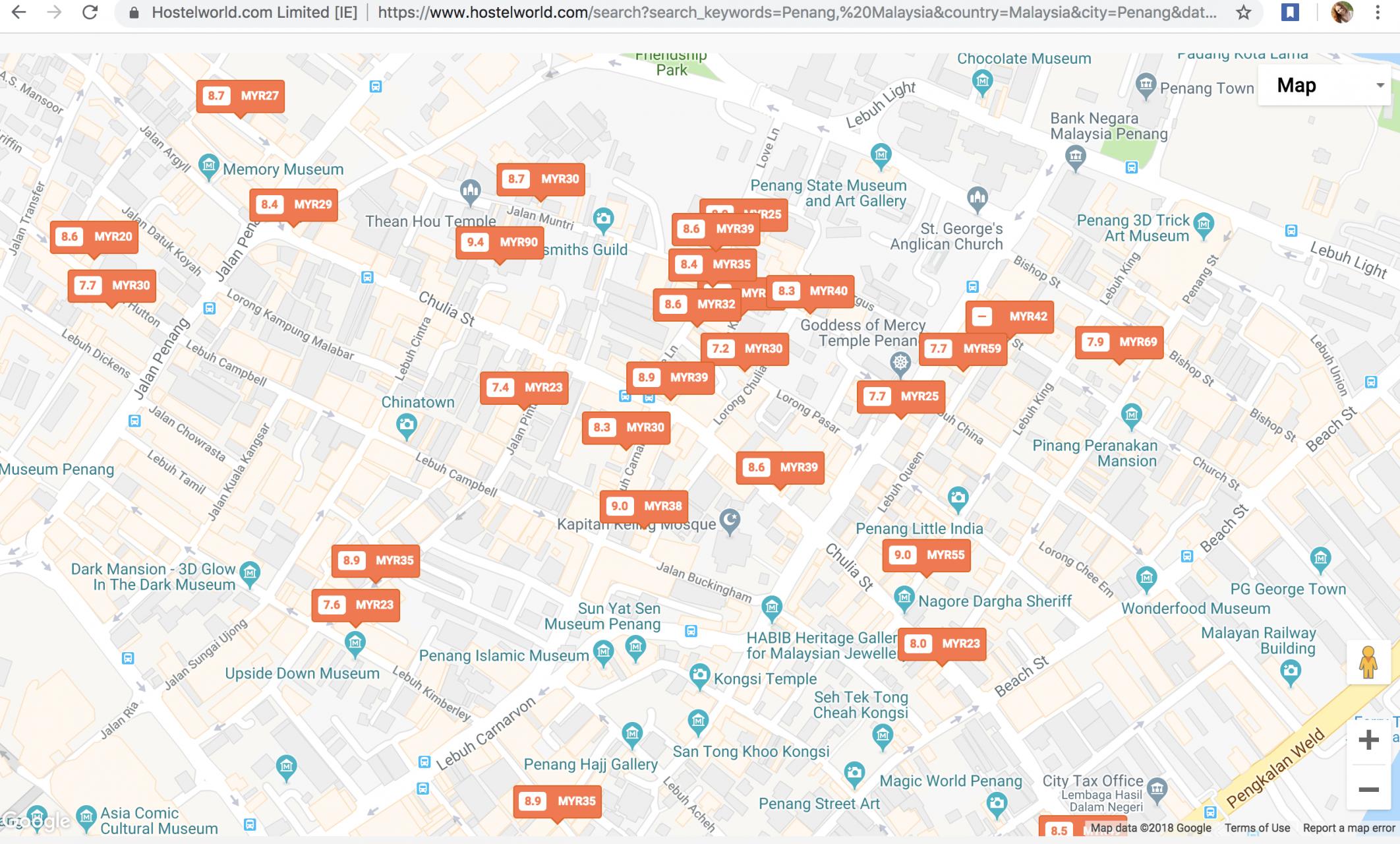Select the 8.7 MYR27 hostel marker
Viewport: 1400px width, 844px height.
[241, 96]
